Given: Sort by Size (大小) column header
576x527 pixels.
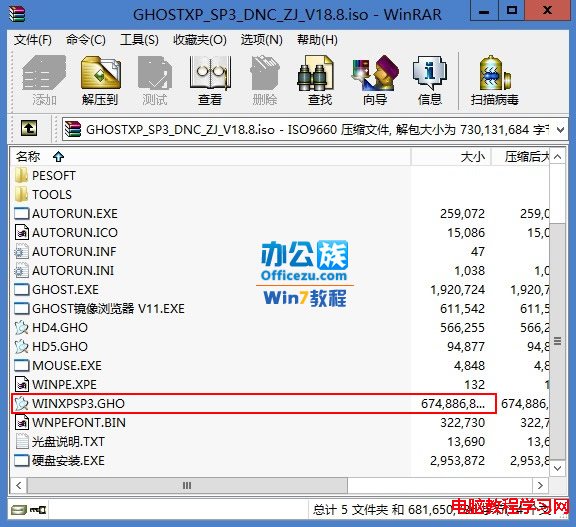Looking at the screenshot, I should point(451,157).
